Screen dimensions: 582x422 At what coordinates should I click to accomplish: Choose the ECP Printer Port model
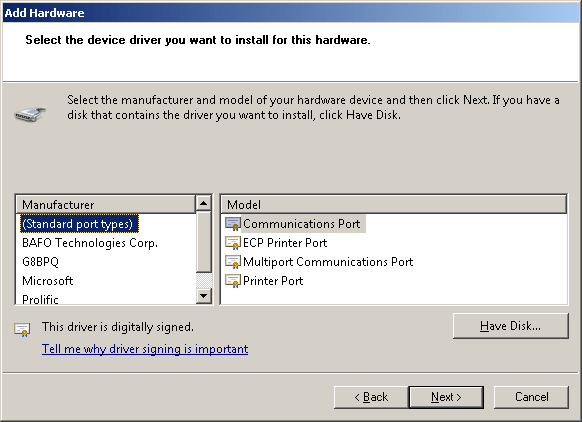point(285,243)
